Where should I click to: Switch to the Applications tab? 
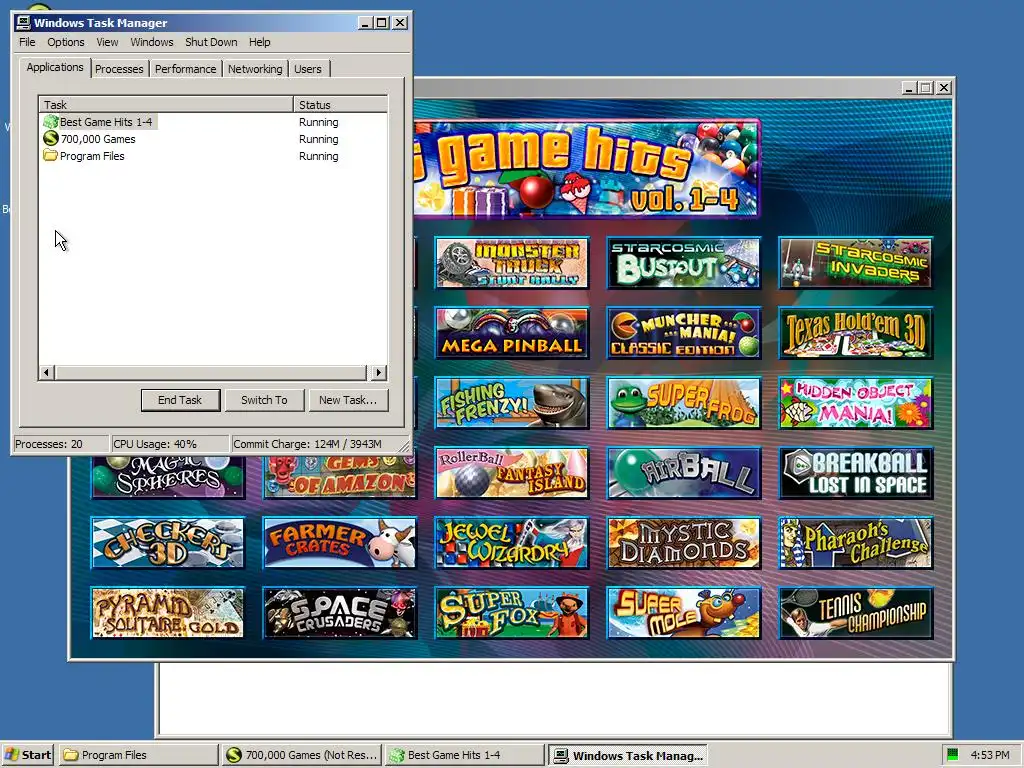point(55,67)
